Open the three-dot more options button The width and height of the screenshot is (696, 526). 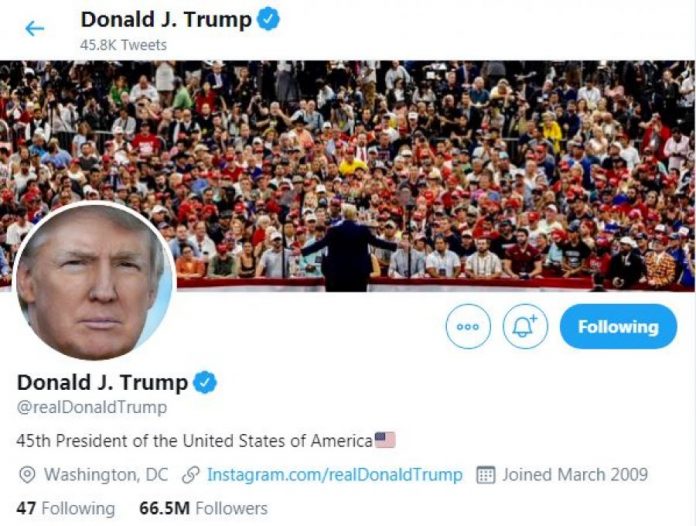pyautogui.click(x=468, y=326)
